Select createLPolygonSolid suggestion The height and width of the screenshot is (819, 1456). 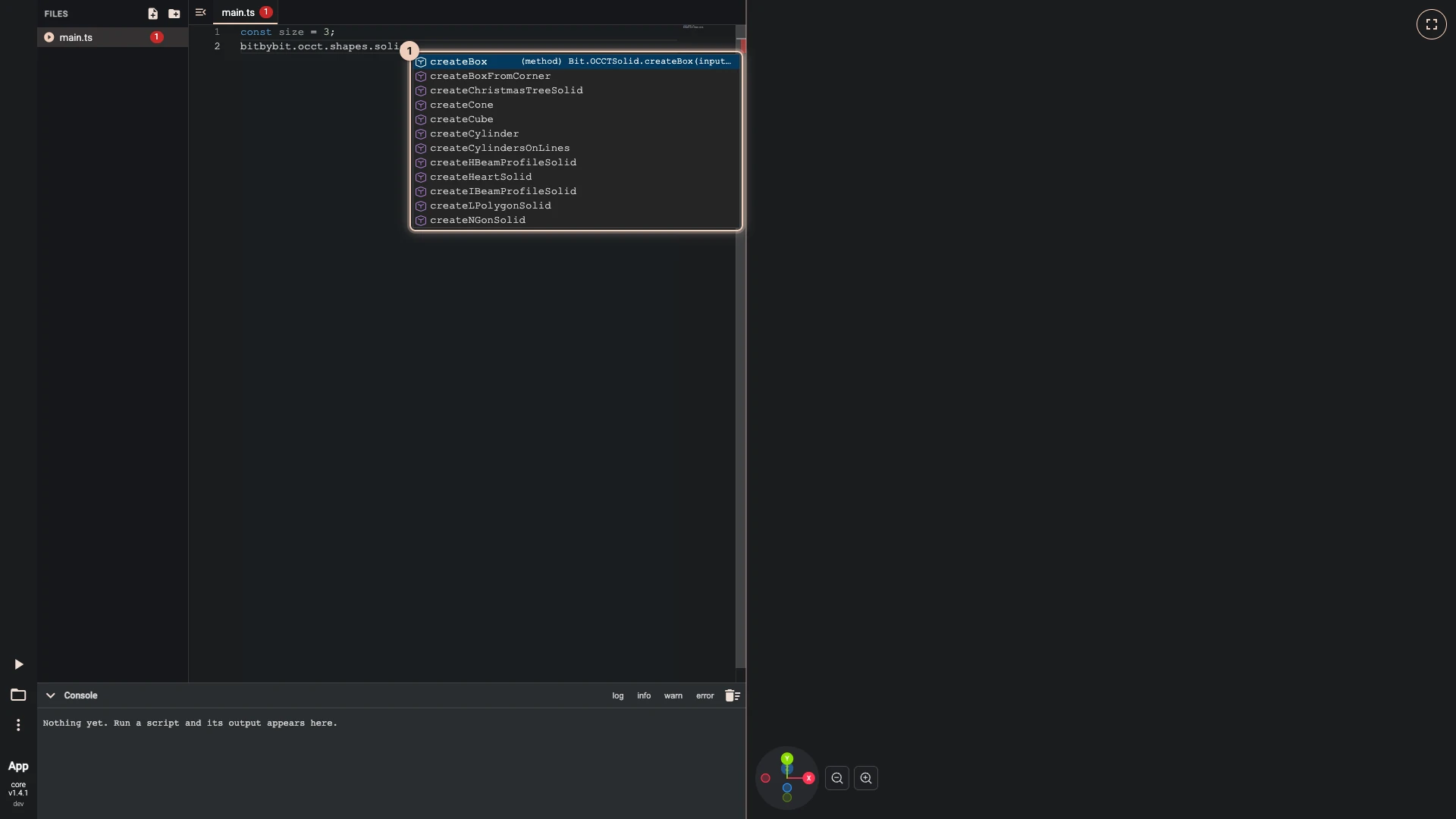[576, 206]
